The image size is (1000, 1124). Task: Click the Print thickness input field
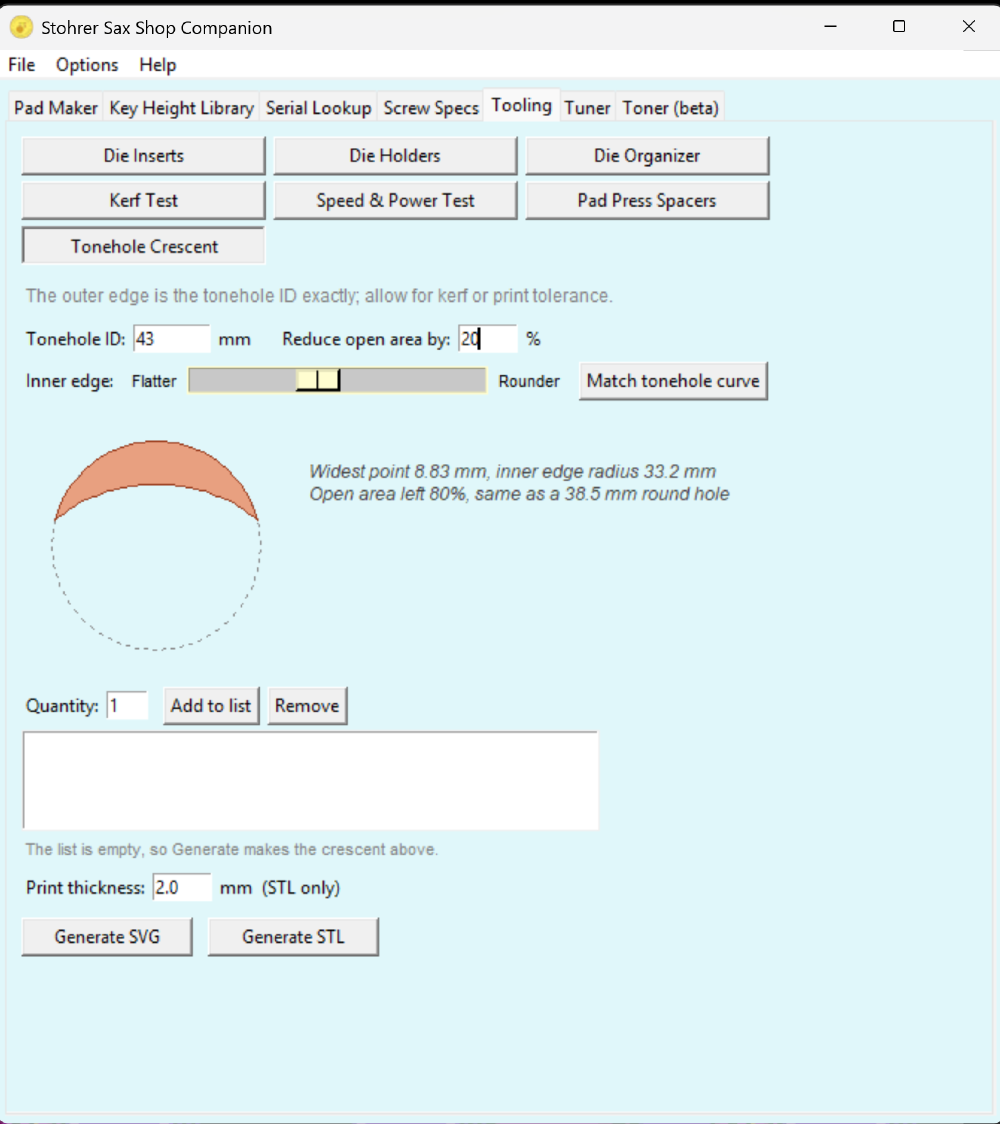pyautogui.click(x=182, y=887)
